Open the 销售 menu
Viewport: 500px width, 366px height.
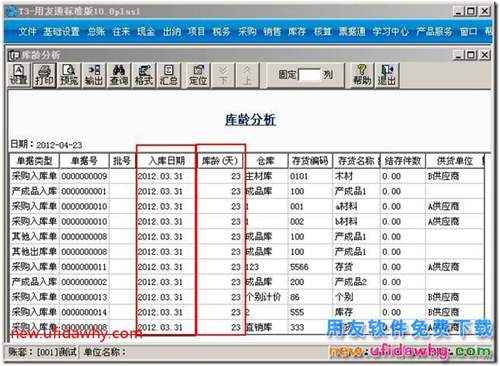272,32
